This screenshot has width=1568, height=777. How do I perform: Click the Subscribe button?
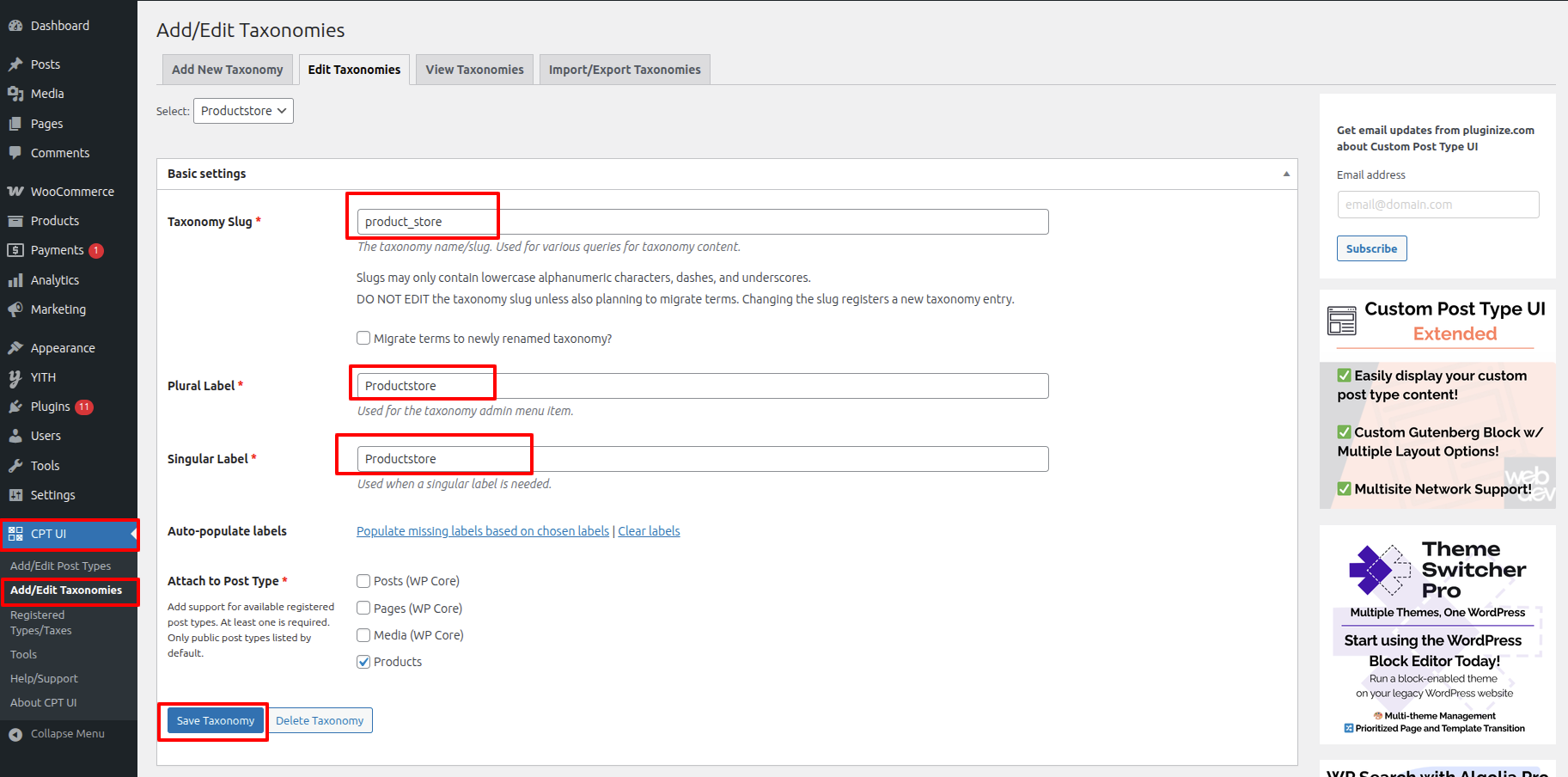[x=1371, y=248]
